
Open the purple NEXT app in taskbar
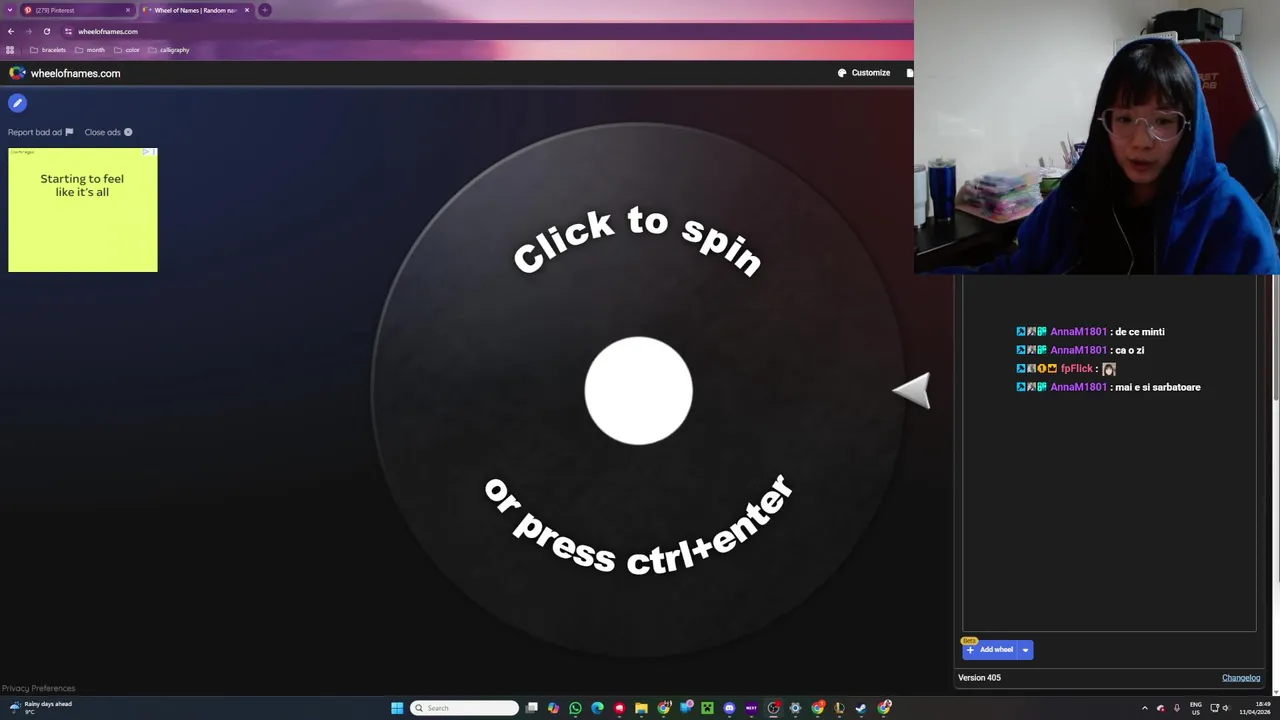(x=751, y=708)
